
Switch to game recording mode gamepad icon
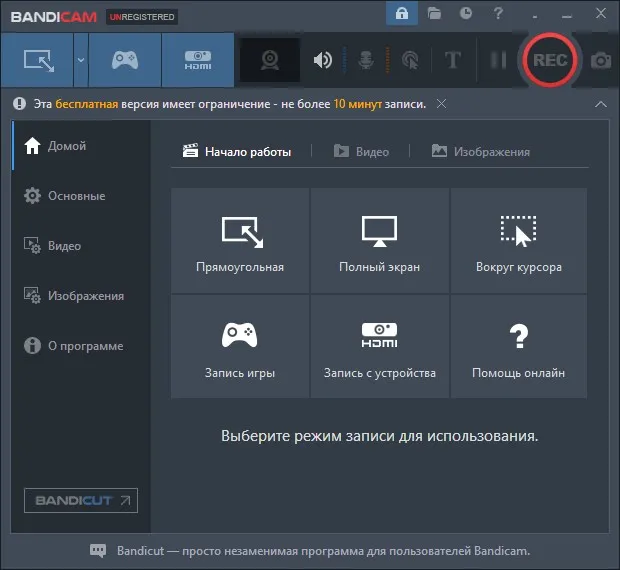coord(125,60)
